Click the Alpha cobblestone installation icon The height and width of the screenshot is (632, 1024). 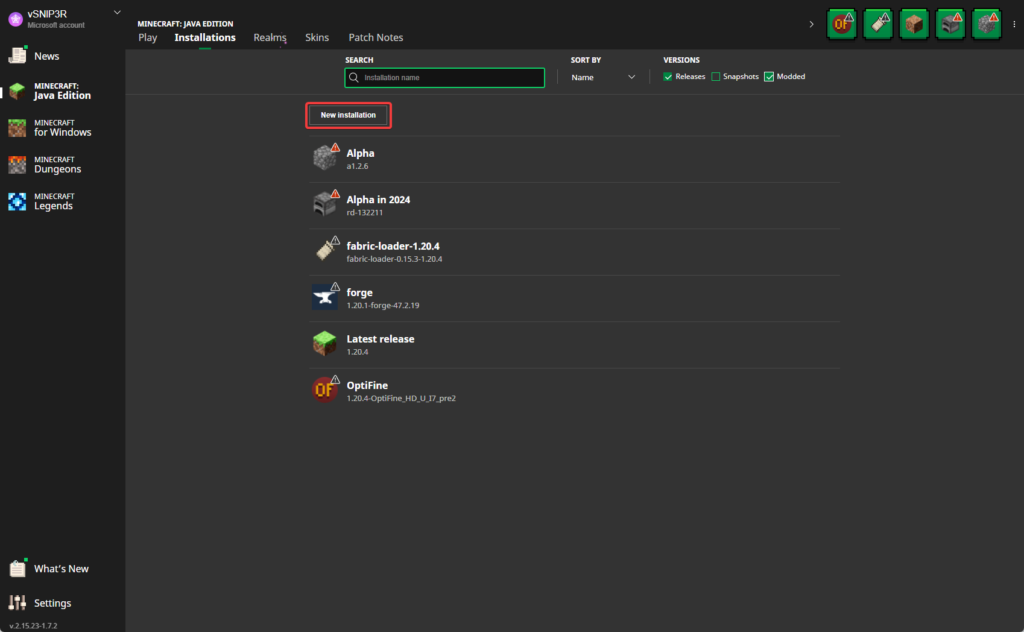click(324, 156)
